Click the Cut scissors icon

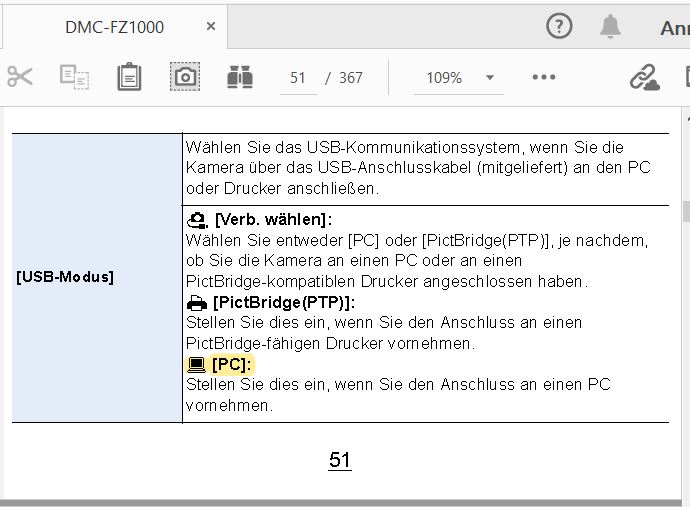(20, 77)
